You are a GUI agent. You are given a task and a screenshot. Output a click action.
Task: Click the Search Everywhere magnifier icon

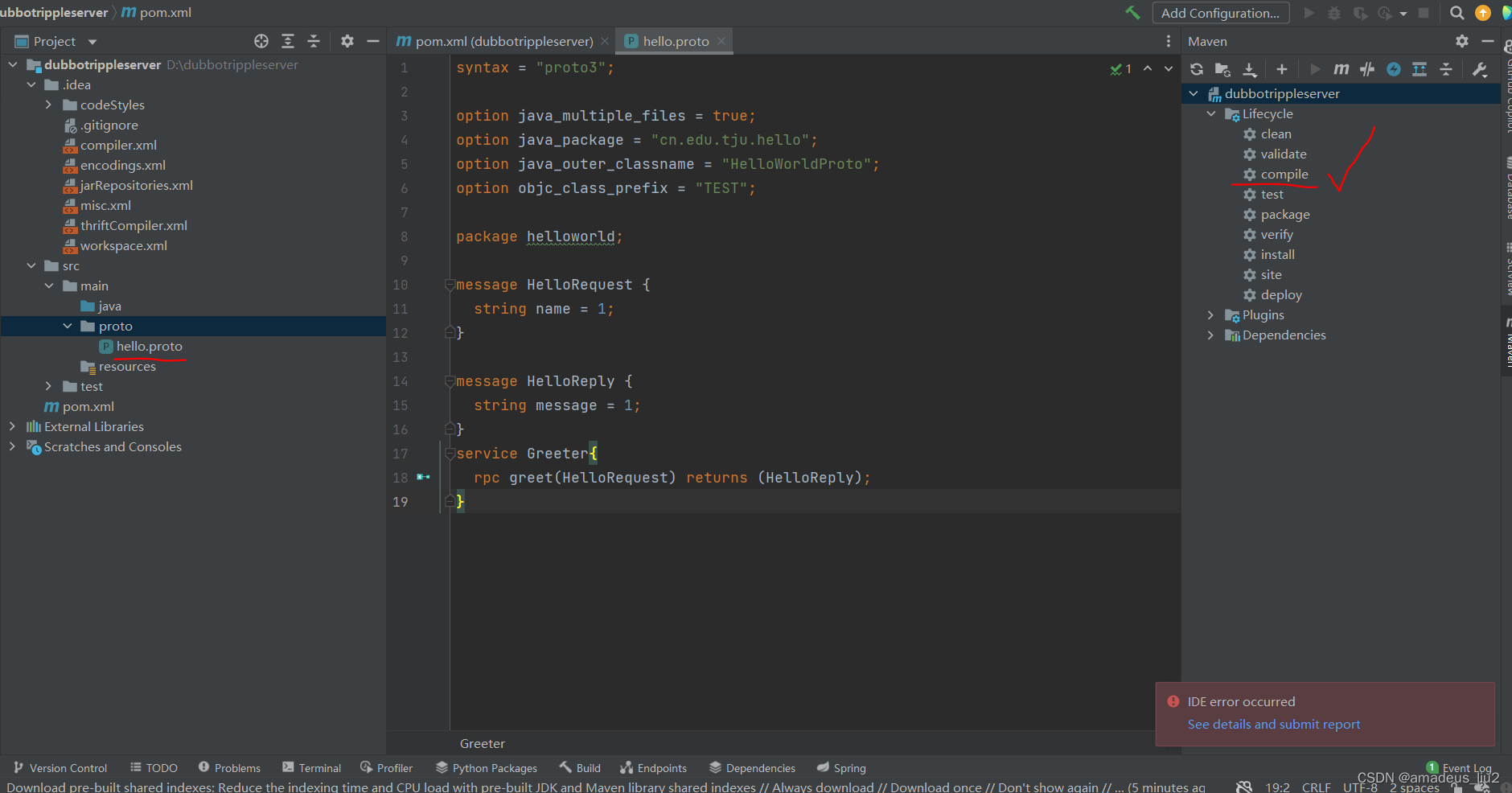[1457, 13]
